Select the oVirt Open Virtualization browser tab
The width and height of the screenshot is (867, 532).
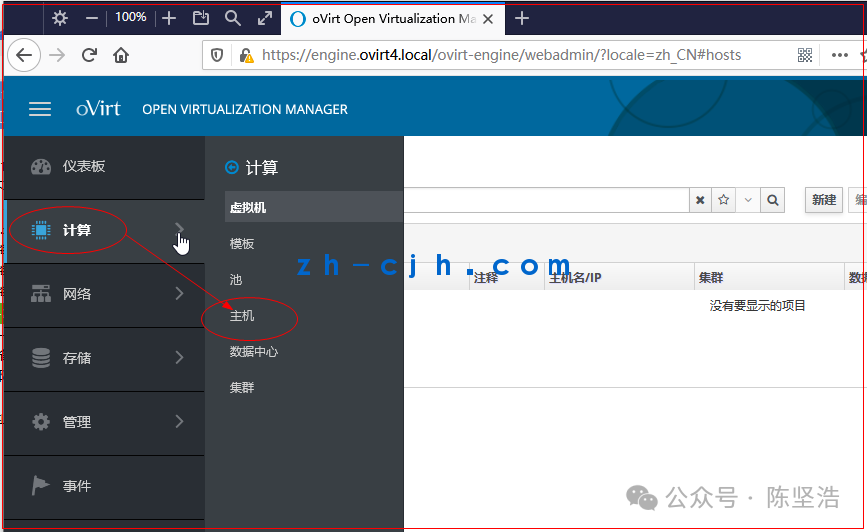[x=393, y=19]
